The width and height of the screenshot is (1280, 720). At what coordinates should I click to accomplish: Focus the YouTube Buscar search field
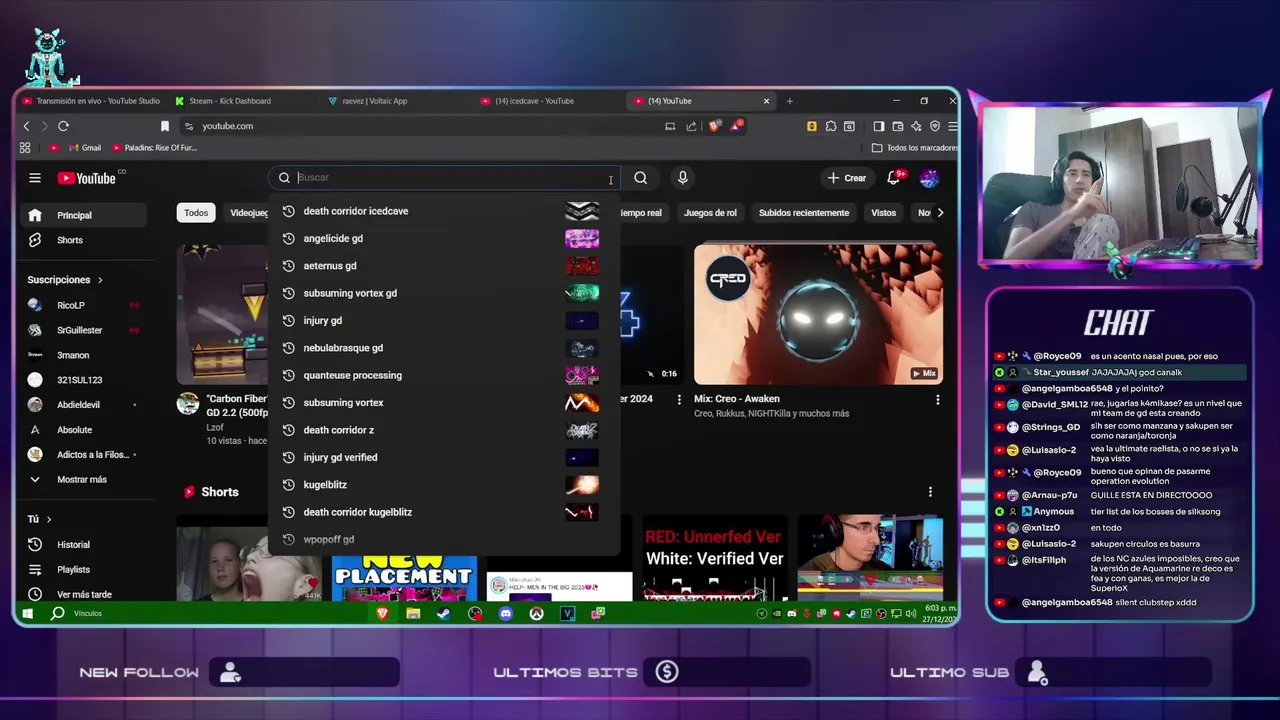[444, 178]
